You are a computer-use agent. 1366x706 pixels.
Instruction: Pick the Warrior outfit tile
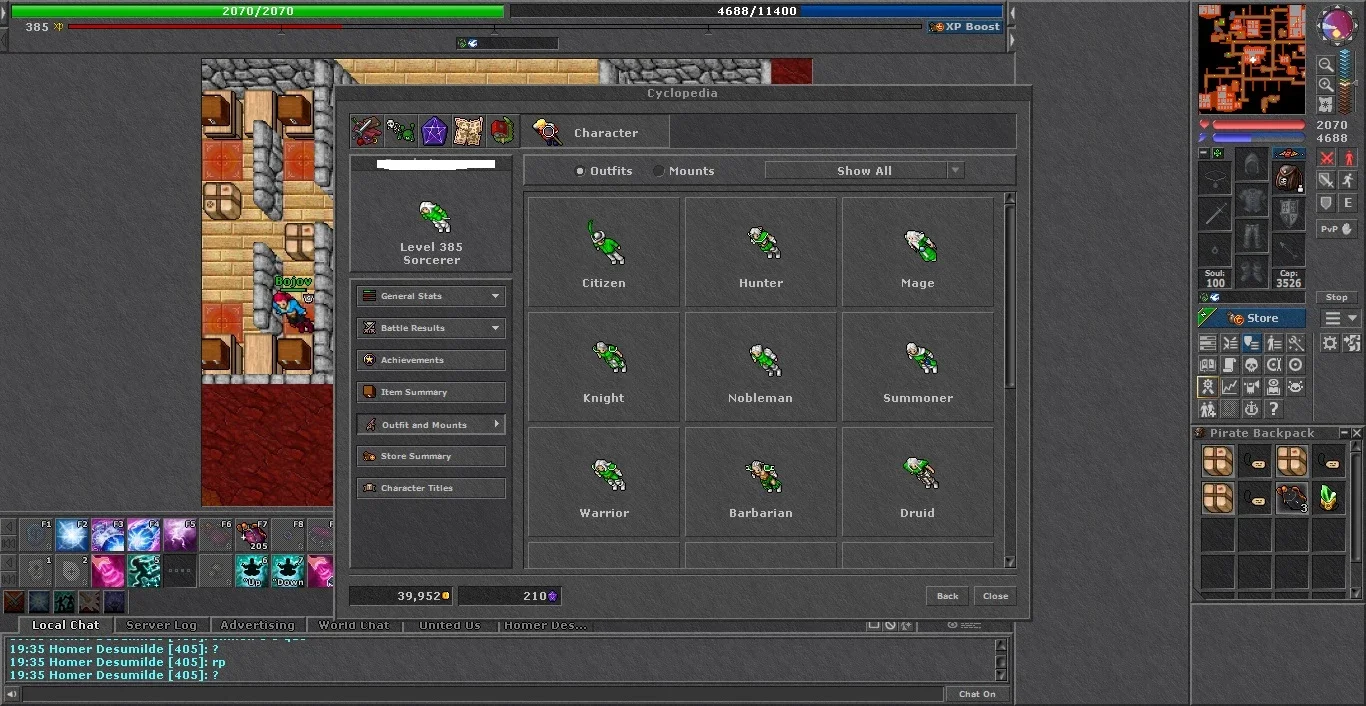tap(604, 481)
